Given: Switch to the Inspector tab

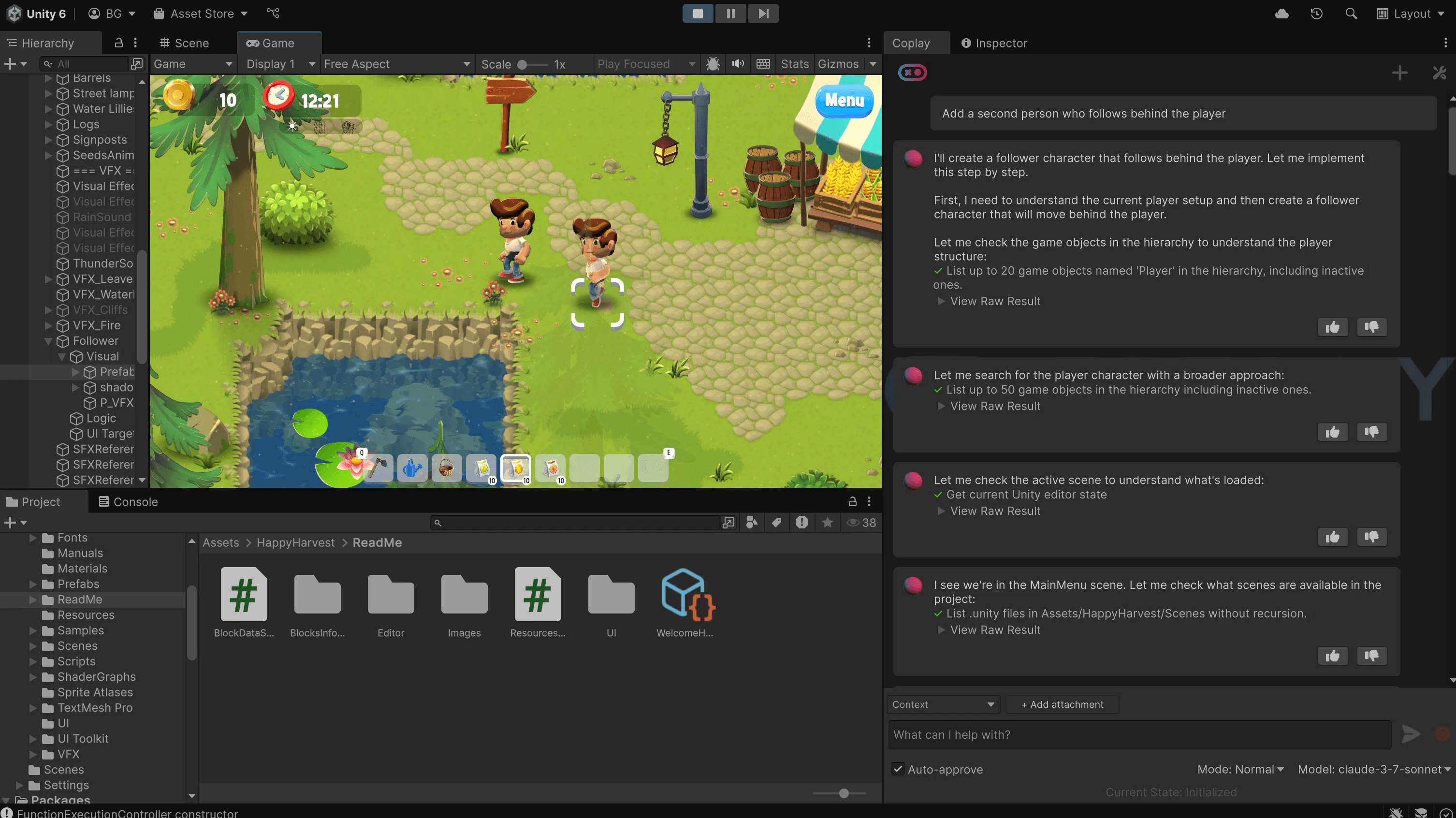Looking at the screenshot, I should pyautogui.click(x=995, y=43).
